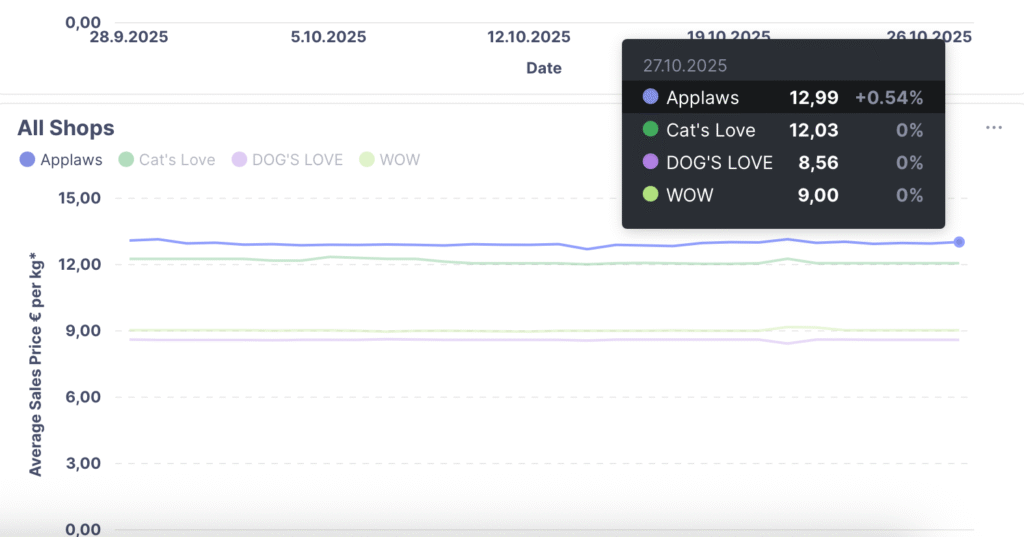The image size is (1024, 537).
Task: Enable the DOG'S LOVE series legend label
Action: (x=297, y=160)
